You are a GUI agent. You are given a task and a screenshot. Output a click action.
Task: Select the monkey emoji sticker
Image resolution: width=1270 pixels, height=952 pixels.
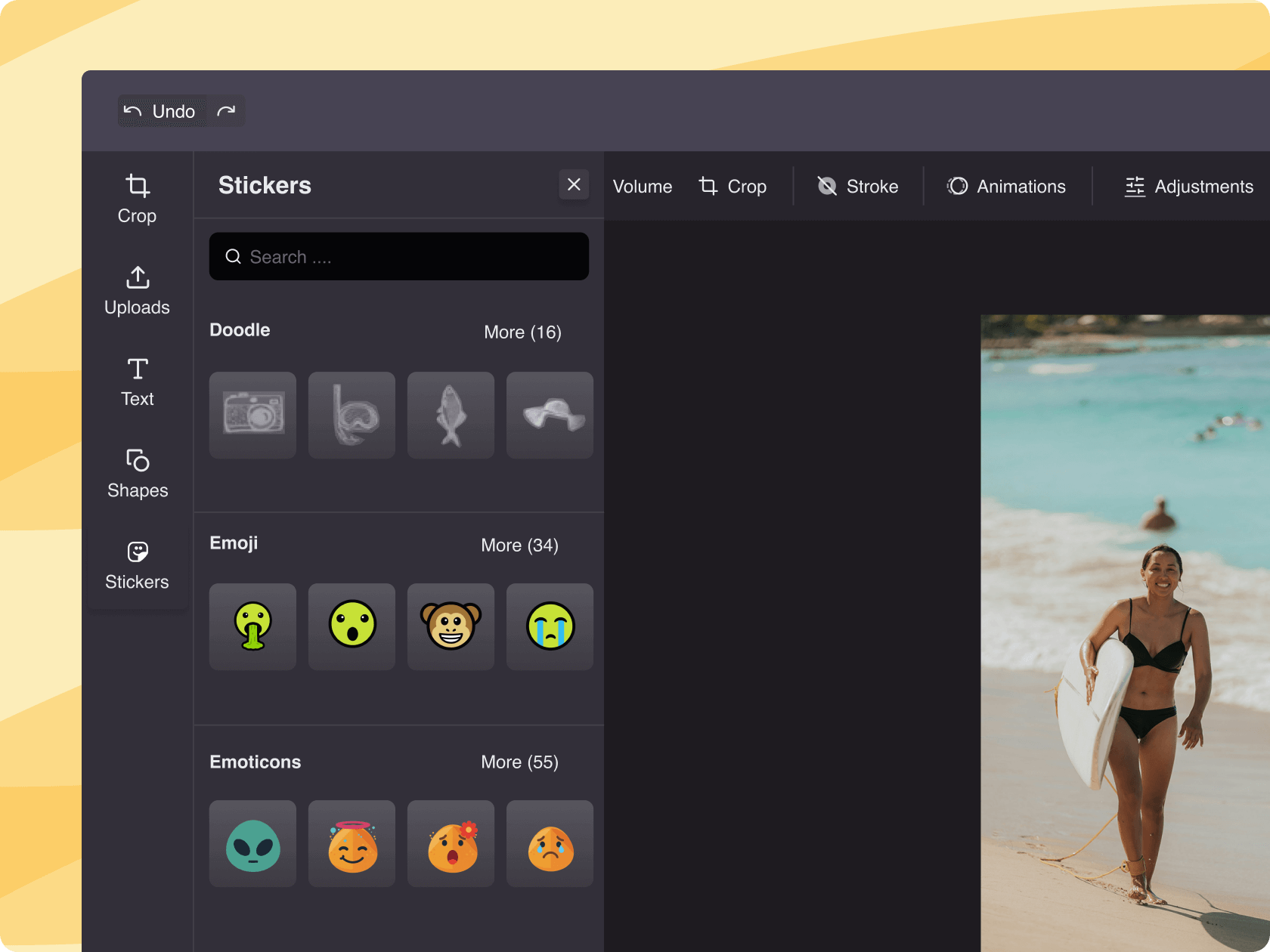coord(451,626)
